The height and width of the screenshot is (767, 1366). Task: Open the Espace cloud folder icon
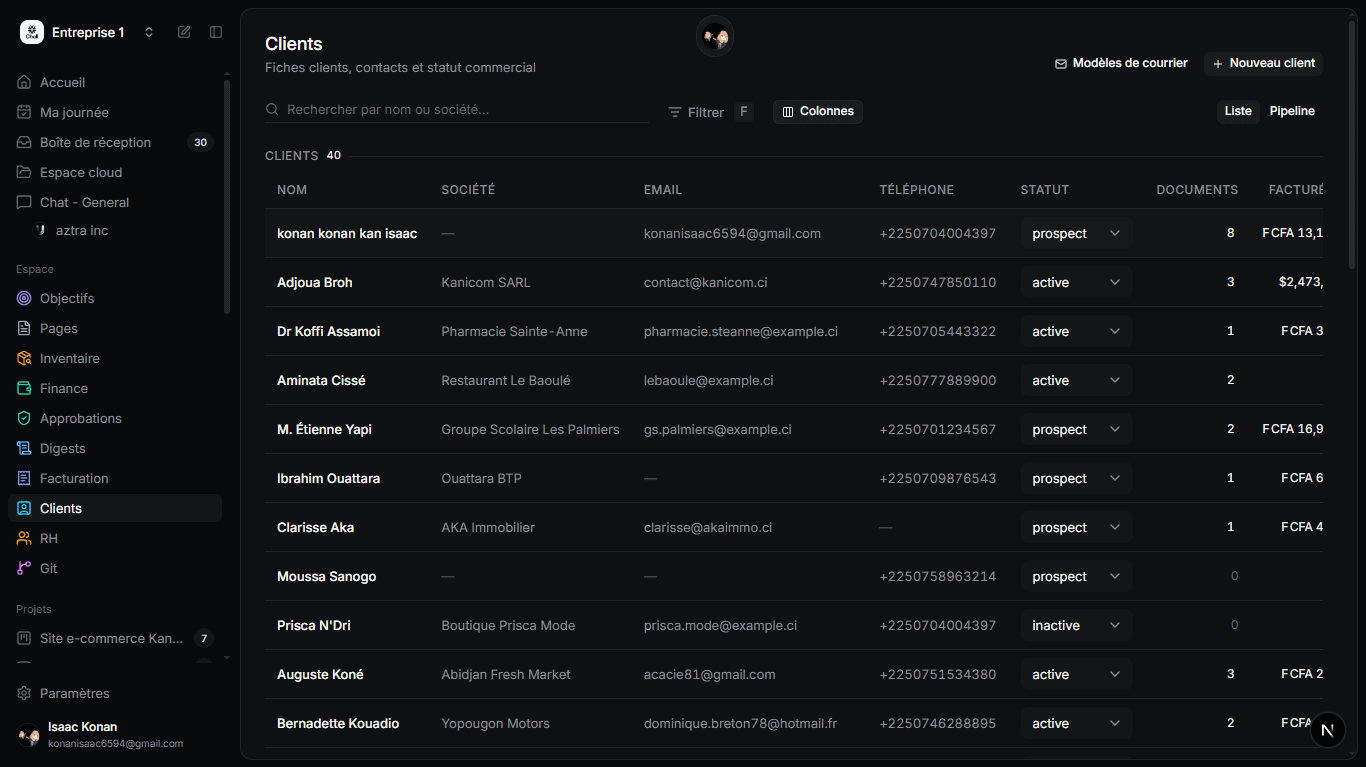click(x=24, y=172)
